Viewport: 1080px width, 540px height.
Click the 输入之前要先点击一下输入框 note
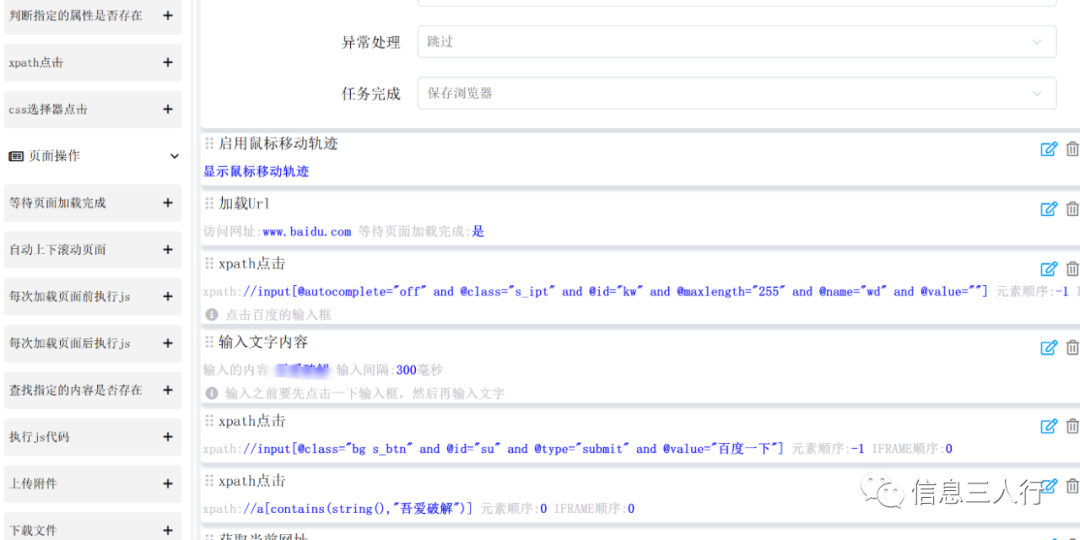(x=365, y=393)
